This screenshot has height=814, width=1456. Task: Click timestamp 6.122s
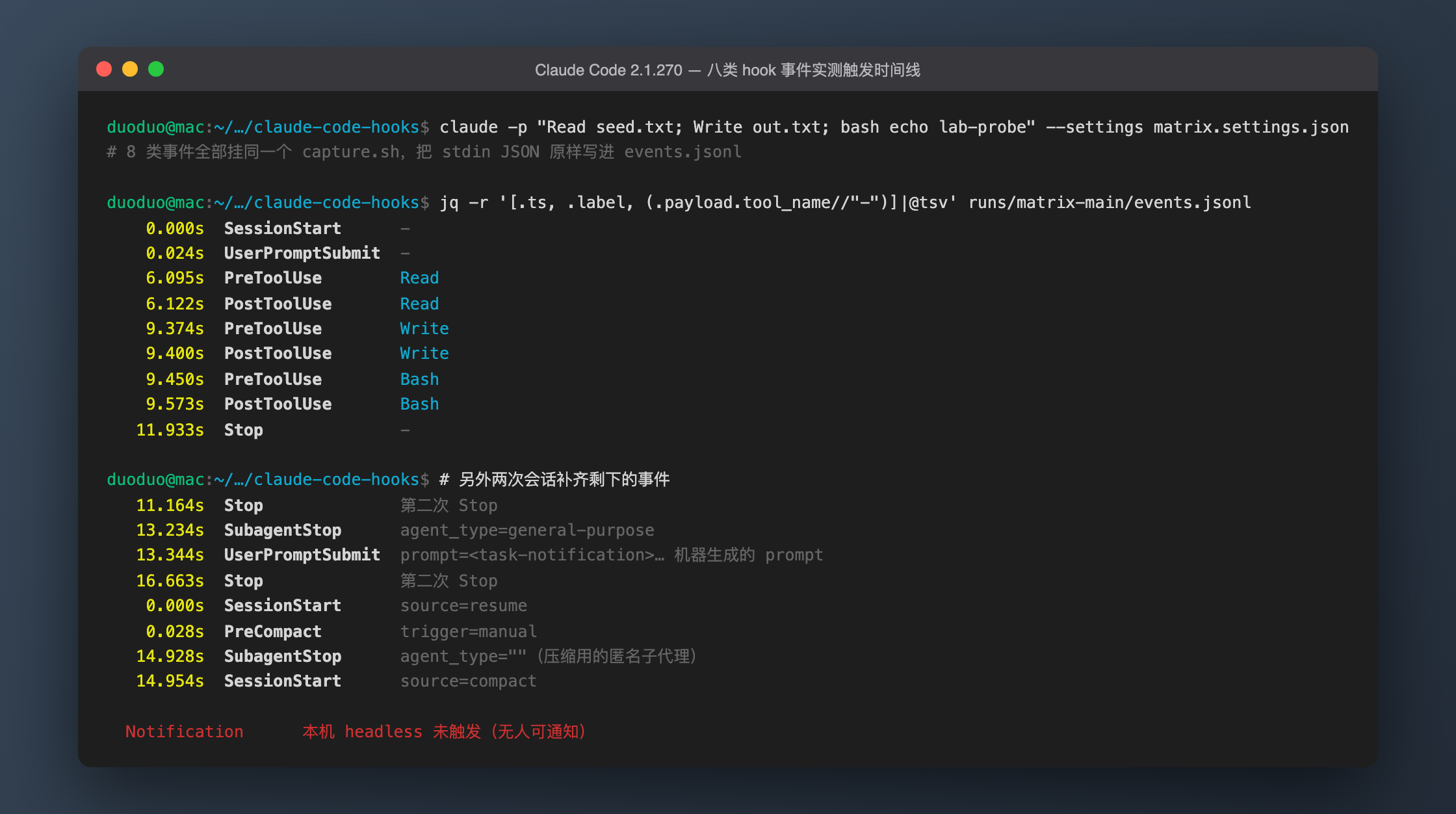[175, 304]
